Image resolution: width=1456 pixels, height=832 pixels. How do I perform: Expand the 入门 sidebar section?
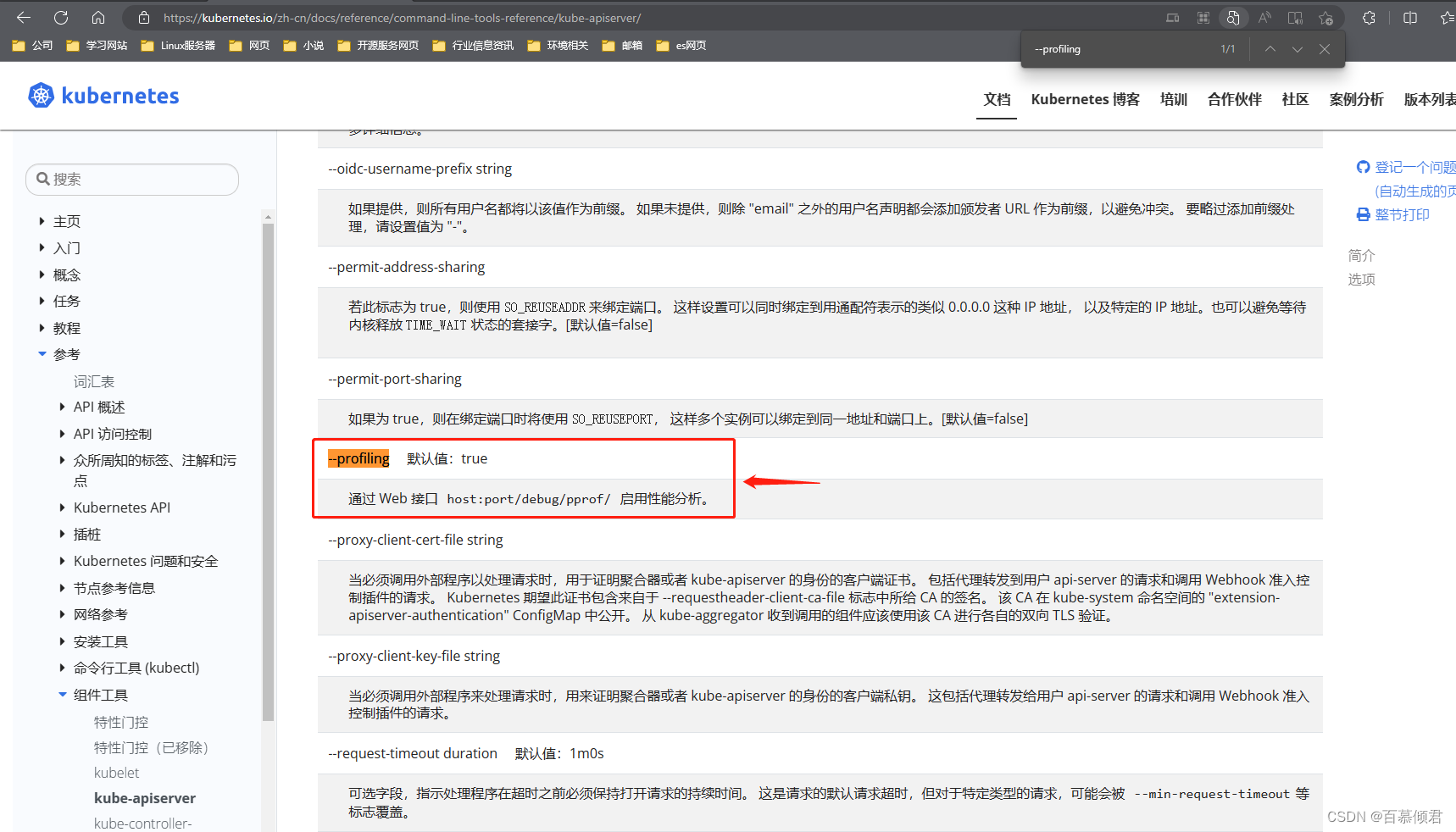click(x=42, y=247)
